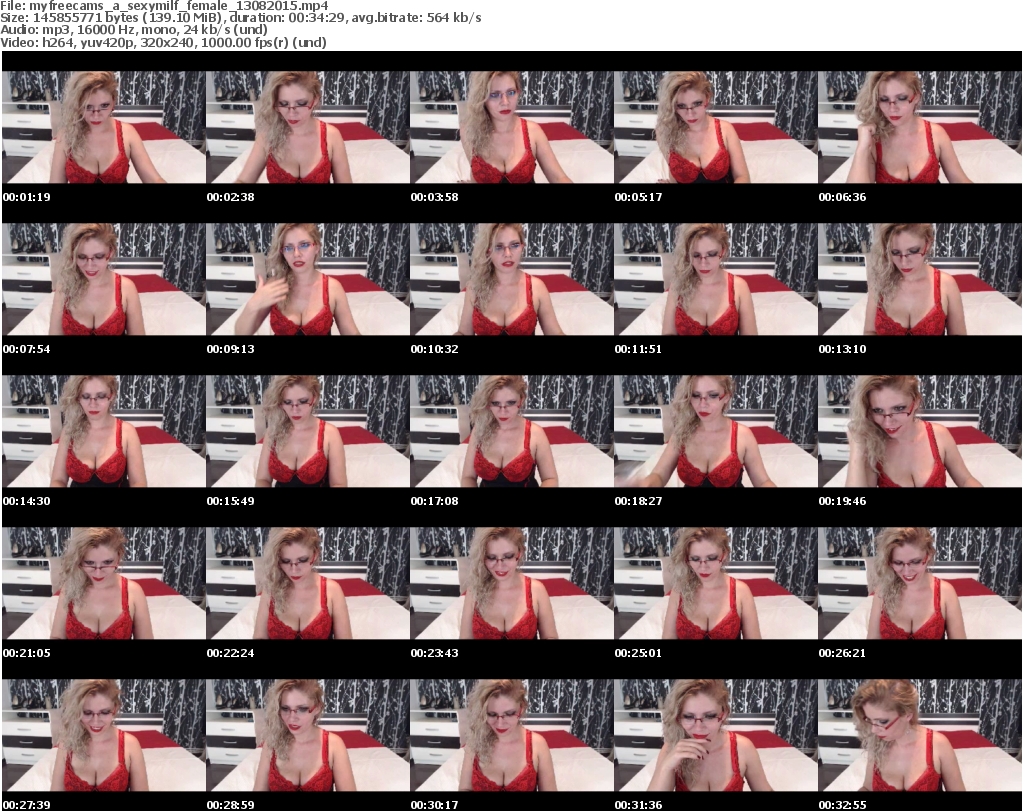The image size is (1024, 811).
Task: Select the frame stamped 00:11:51
Action: tap(716, 279)
